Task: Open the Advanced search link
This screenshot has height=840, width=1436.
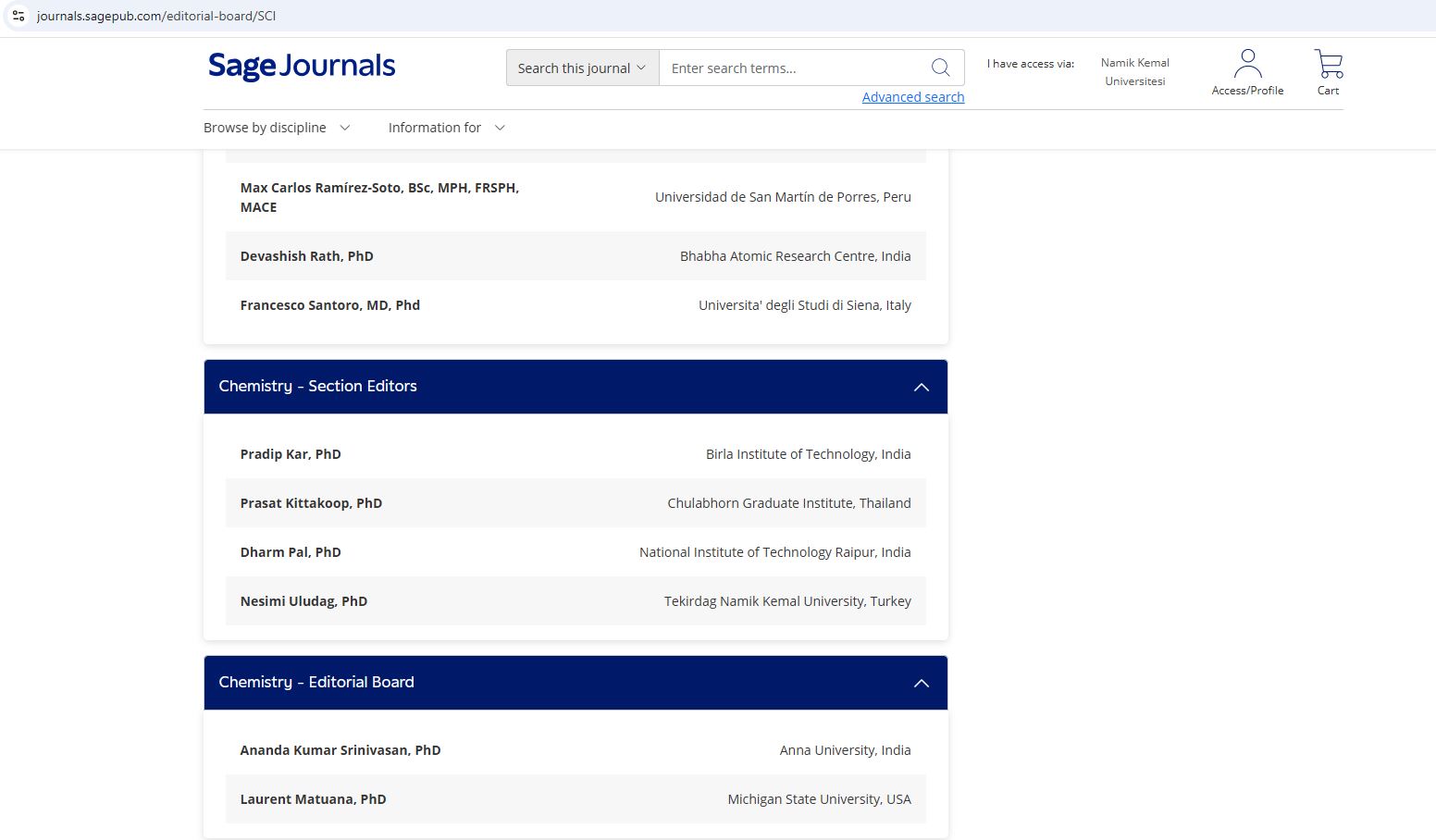Action: (x=912, y=97)
